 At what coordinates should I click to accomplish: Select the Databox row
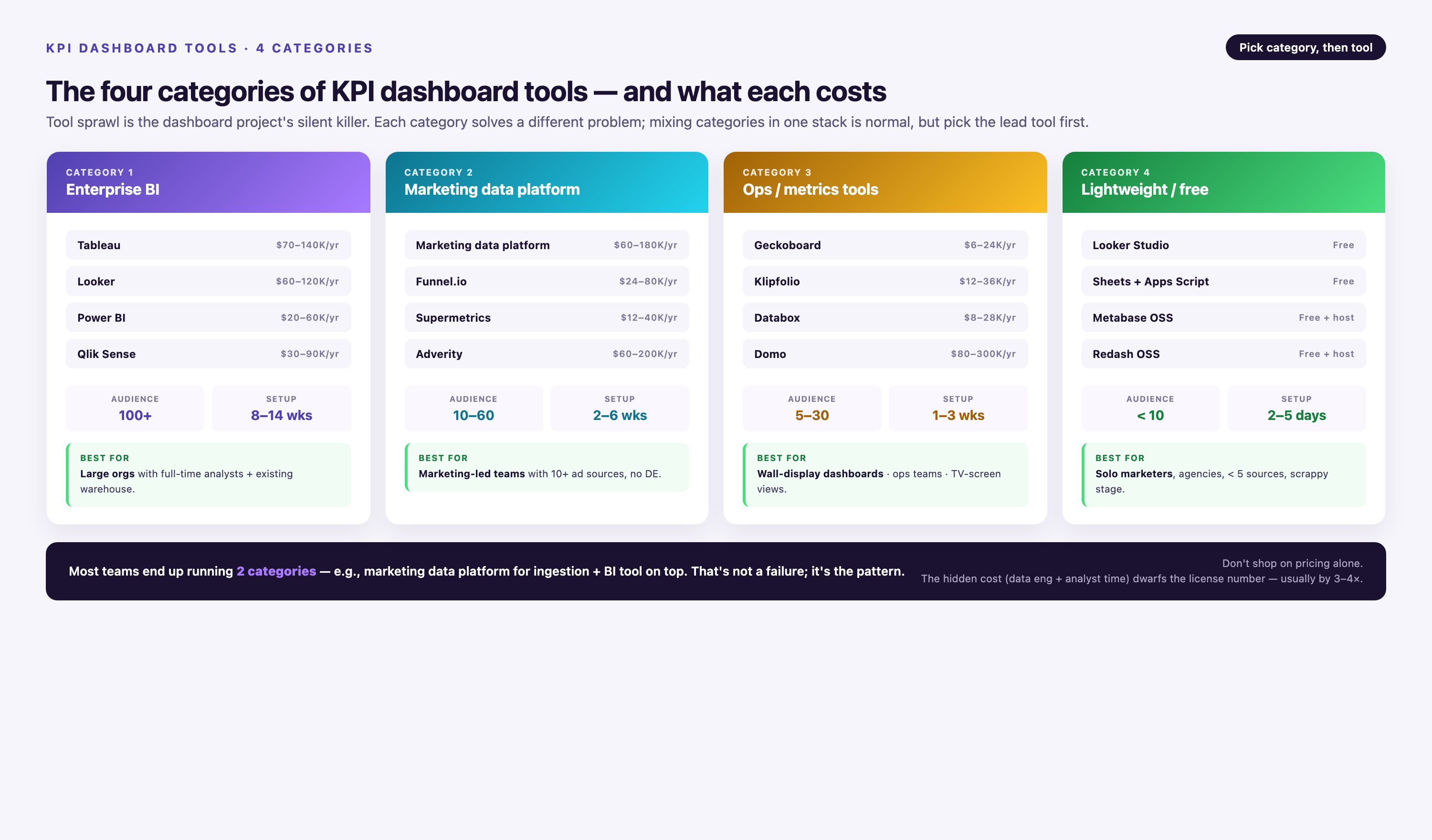click(x=885, y=318)
